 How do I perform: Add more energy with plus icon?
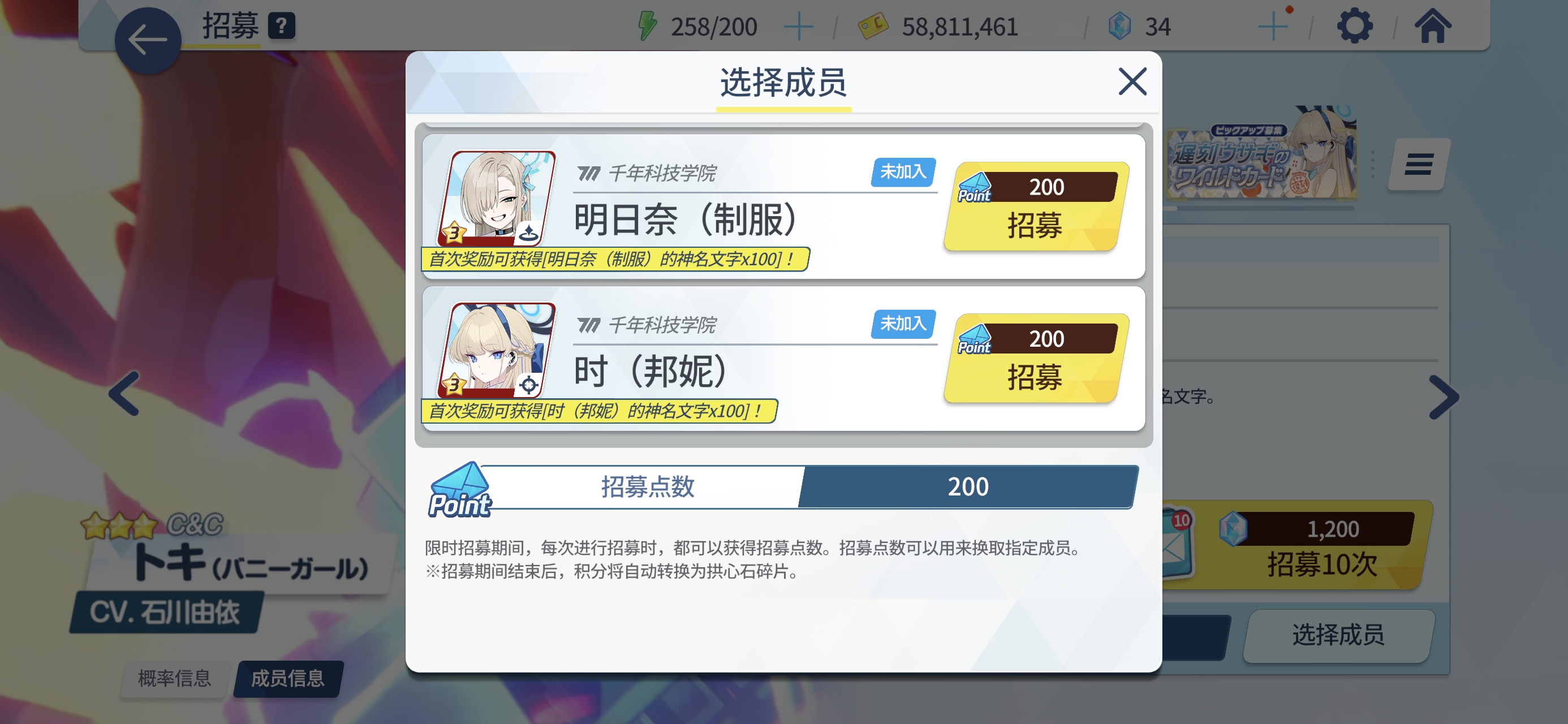pos(798,27)
